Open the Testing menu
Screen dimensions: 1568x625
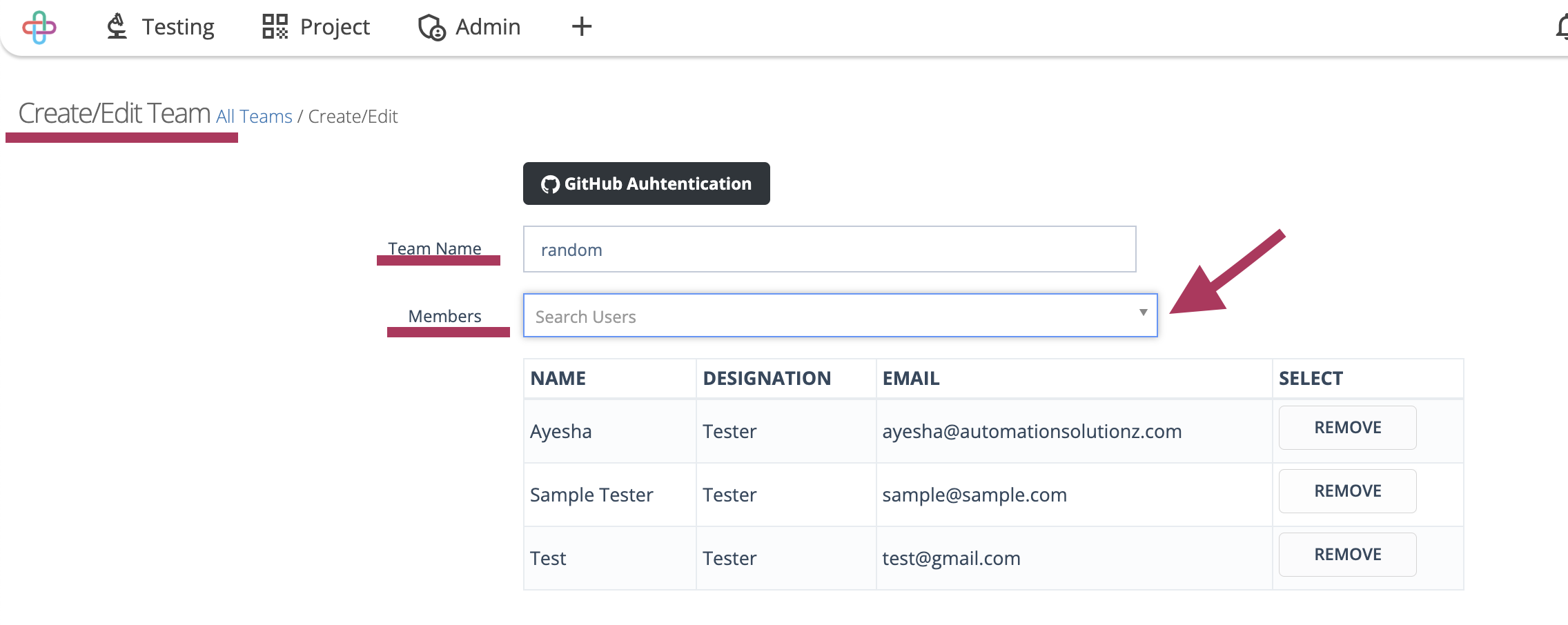click(160, 26)
